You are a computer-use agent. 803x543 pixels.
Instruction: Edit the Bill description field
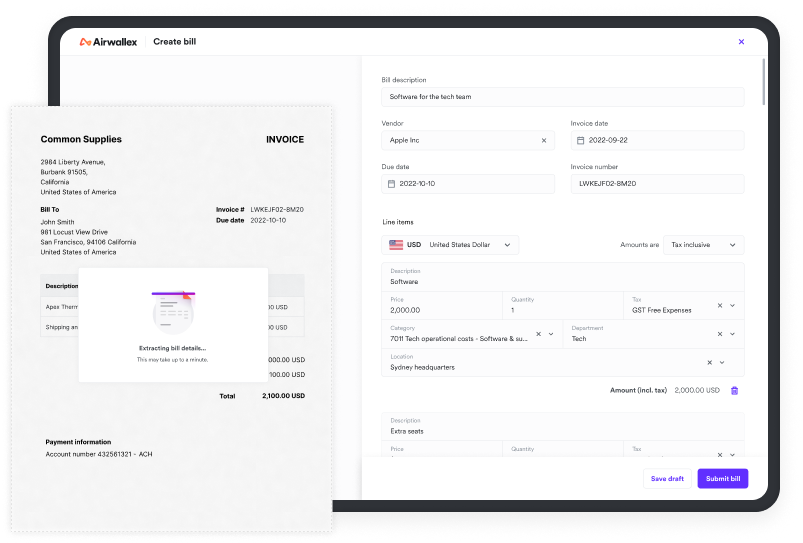click(x=563, y=97)
